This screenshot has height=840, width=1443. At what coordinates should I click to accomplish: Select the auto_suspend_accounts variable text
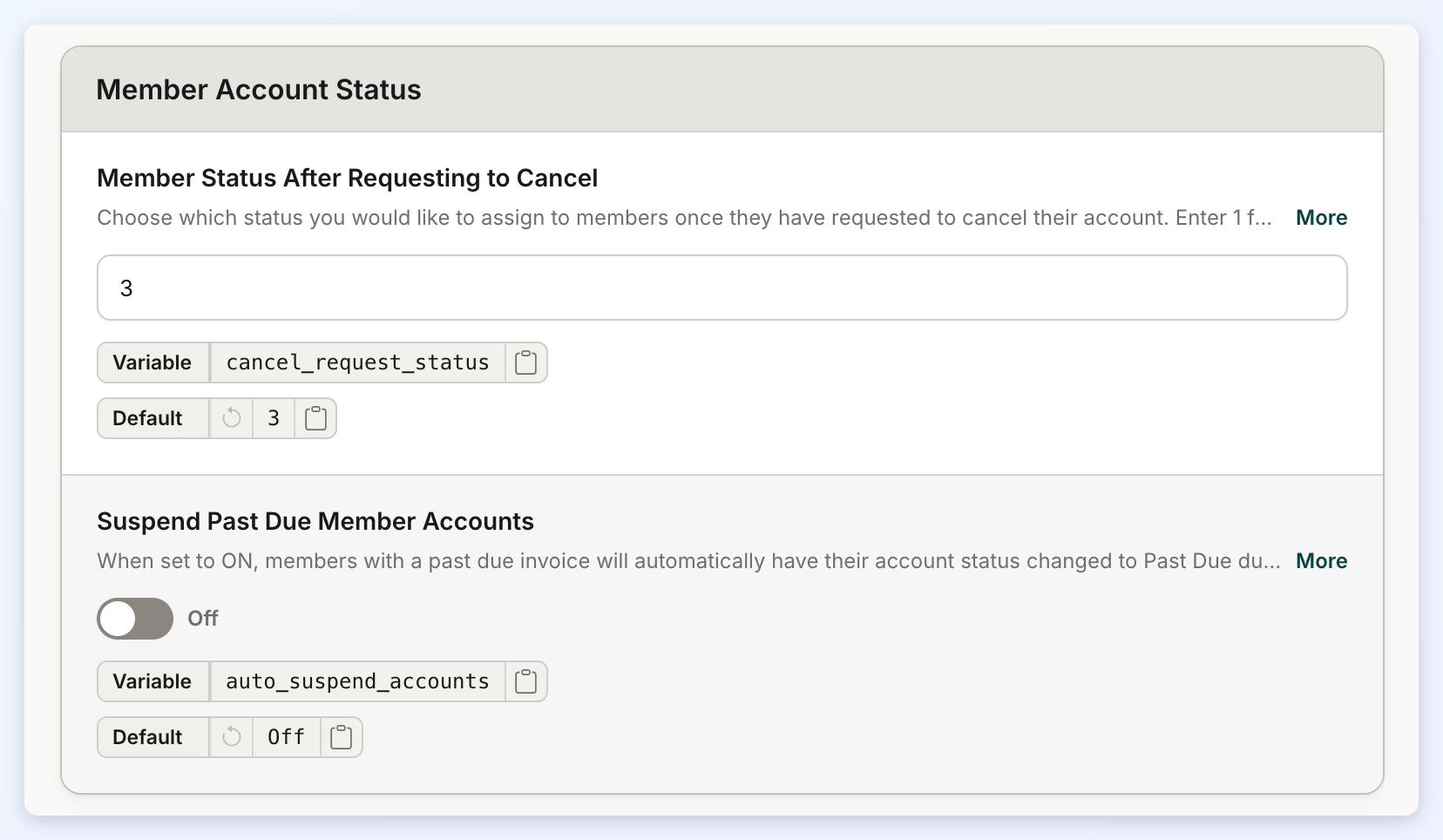[357, 681]
